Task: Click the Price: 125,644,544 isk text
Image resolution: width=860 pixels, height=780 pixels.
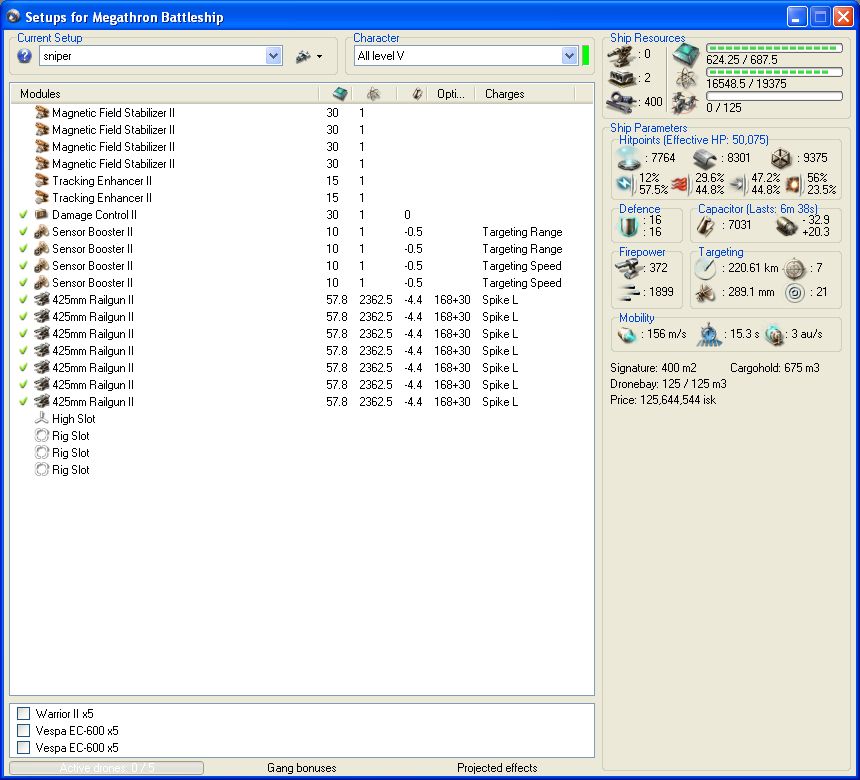Action: (663, 400)
